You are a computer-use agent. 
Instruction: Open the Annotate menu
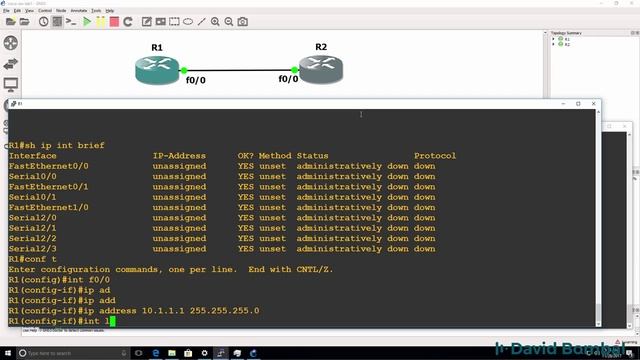pos(79,11)
